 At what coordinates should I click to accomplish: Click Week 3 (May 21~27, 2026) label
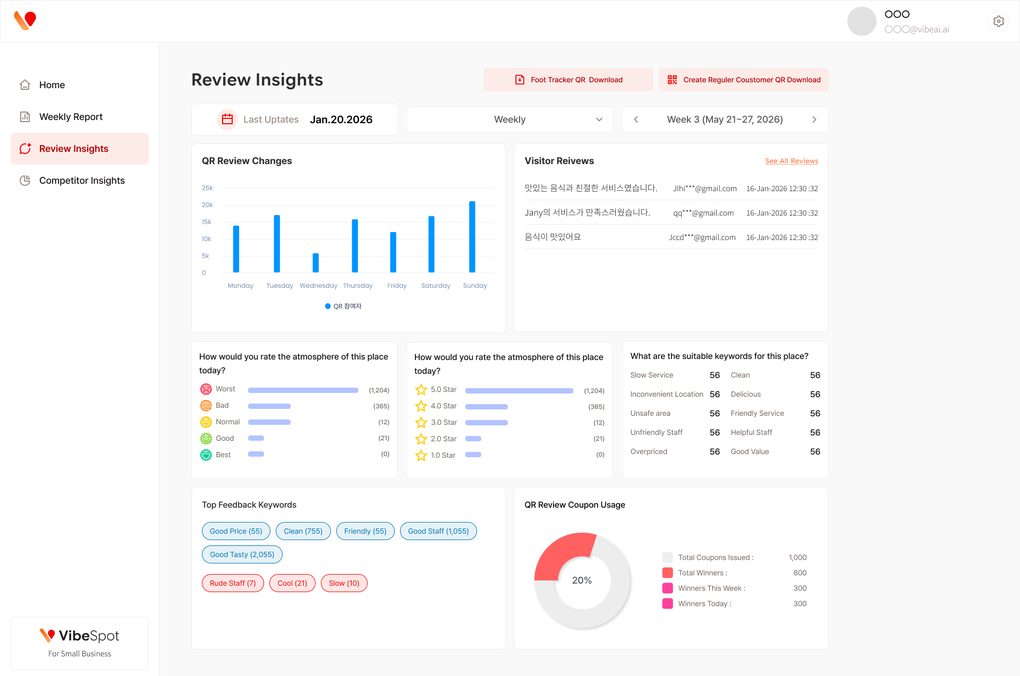[x=725, y=120]
